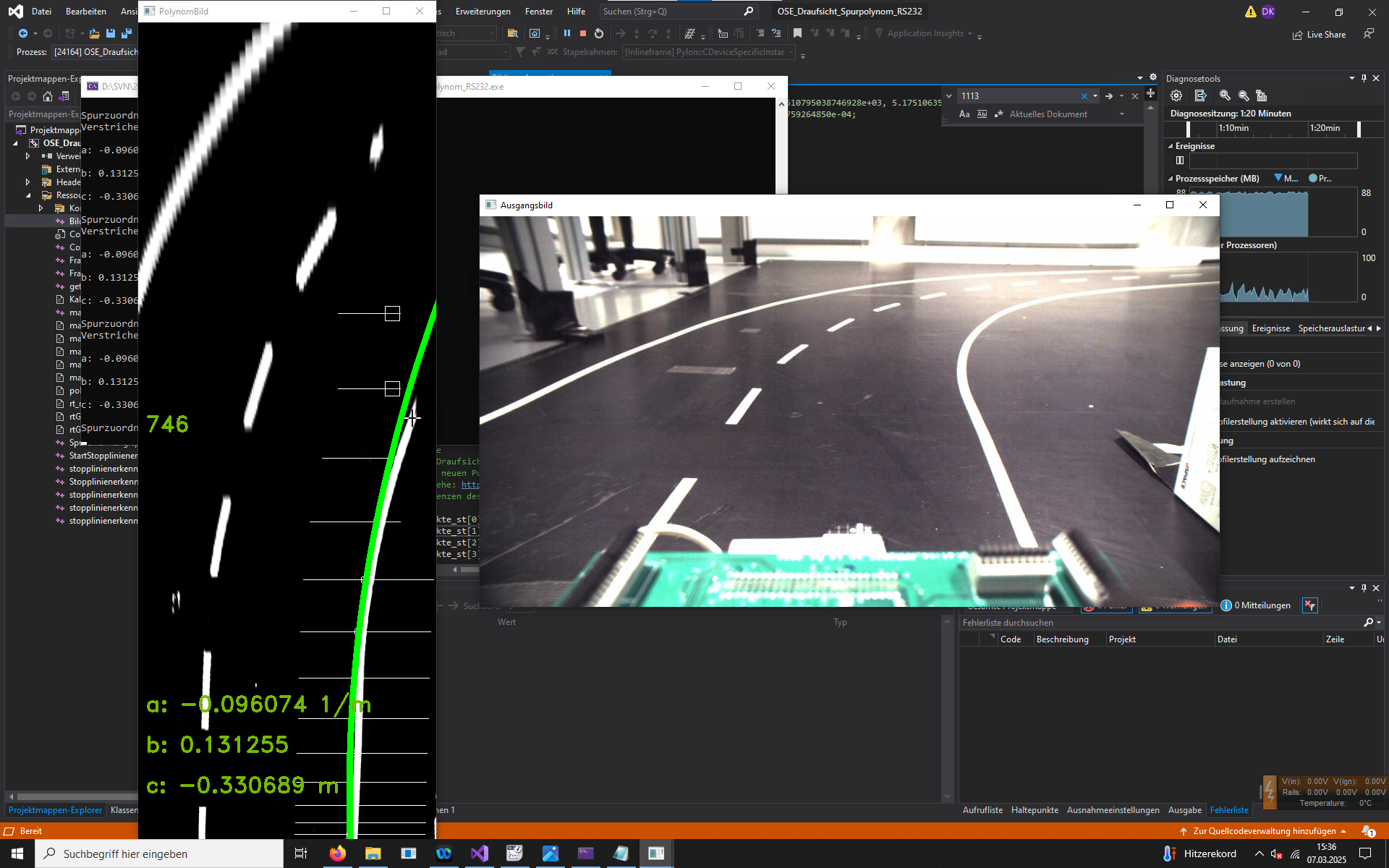Open Visual Studio from the taskbar
The image size is (1389, 868).
[x=479, y=854]
